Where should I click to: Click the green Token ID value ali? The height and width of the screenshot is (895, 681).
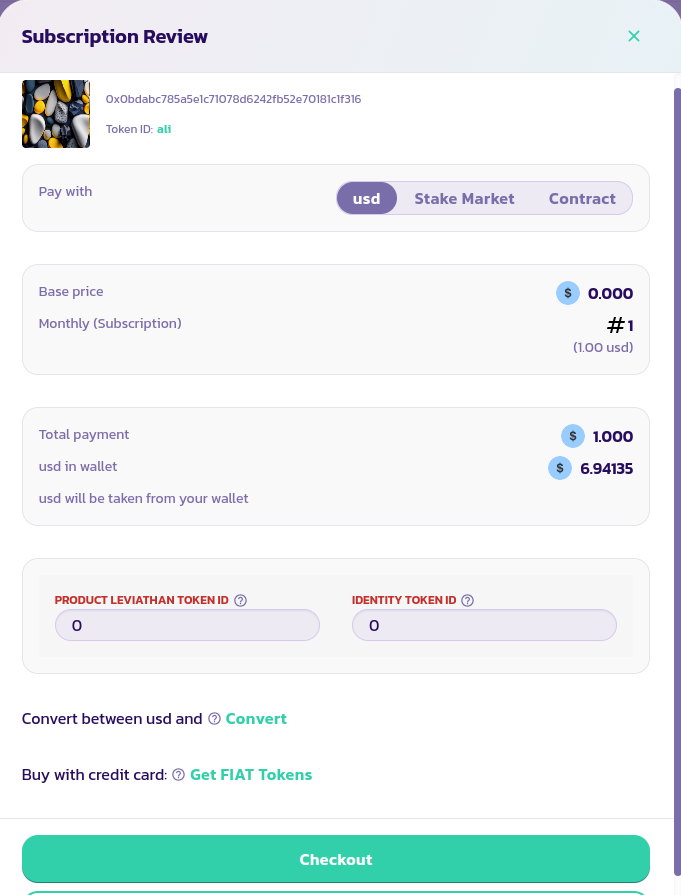[x=164, y=129]
